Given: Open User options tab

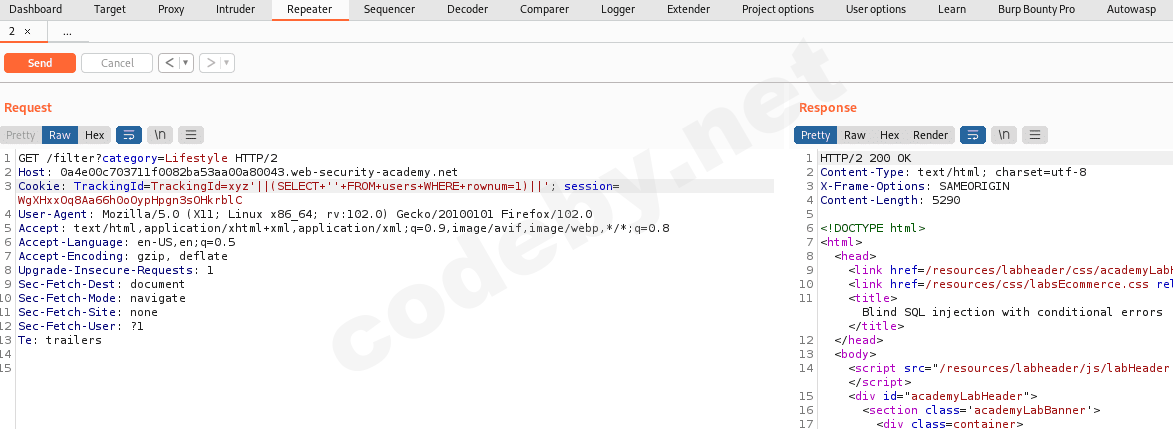Looking at the screenshot, I should tap(876, 10).
